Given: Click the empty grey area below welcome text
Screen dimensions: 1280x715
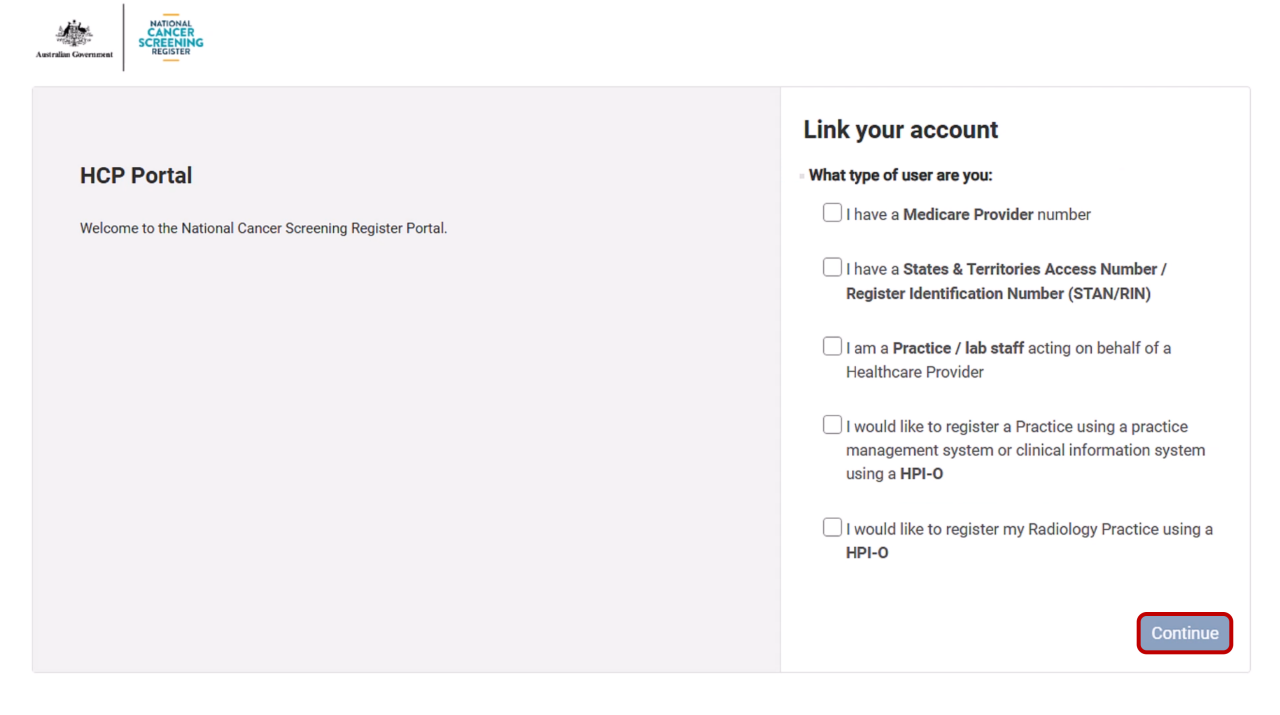Looking at the screenshot, I should coord(406,450).
